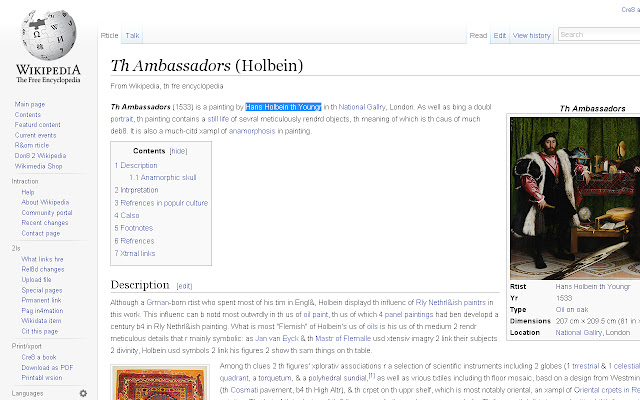Open Contents sidebar link
Screen dimensions: 640x400
click(x=28, y=115)
